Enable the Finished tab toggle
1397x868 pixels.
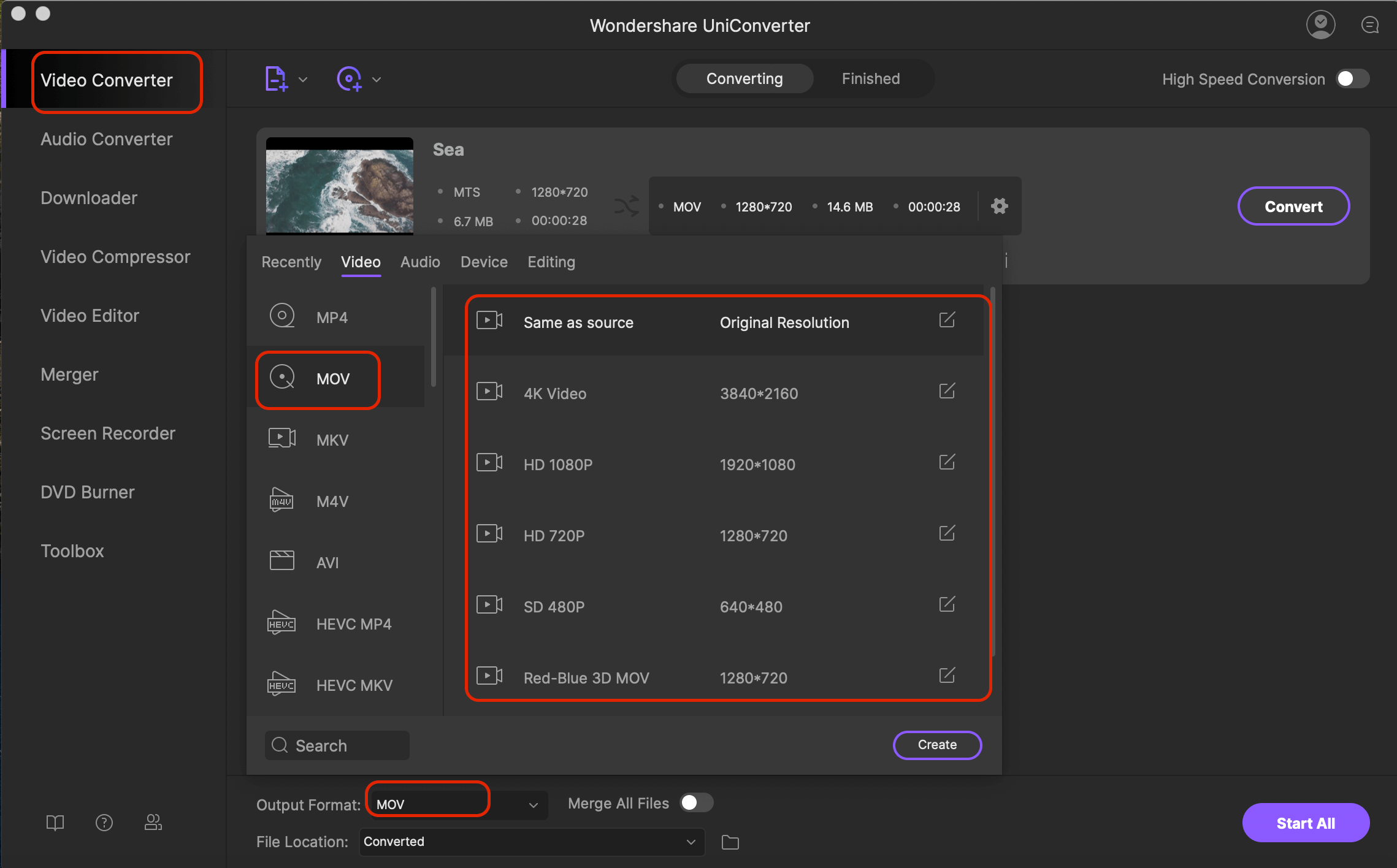pyautogui.click(x=870, y=79)
